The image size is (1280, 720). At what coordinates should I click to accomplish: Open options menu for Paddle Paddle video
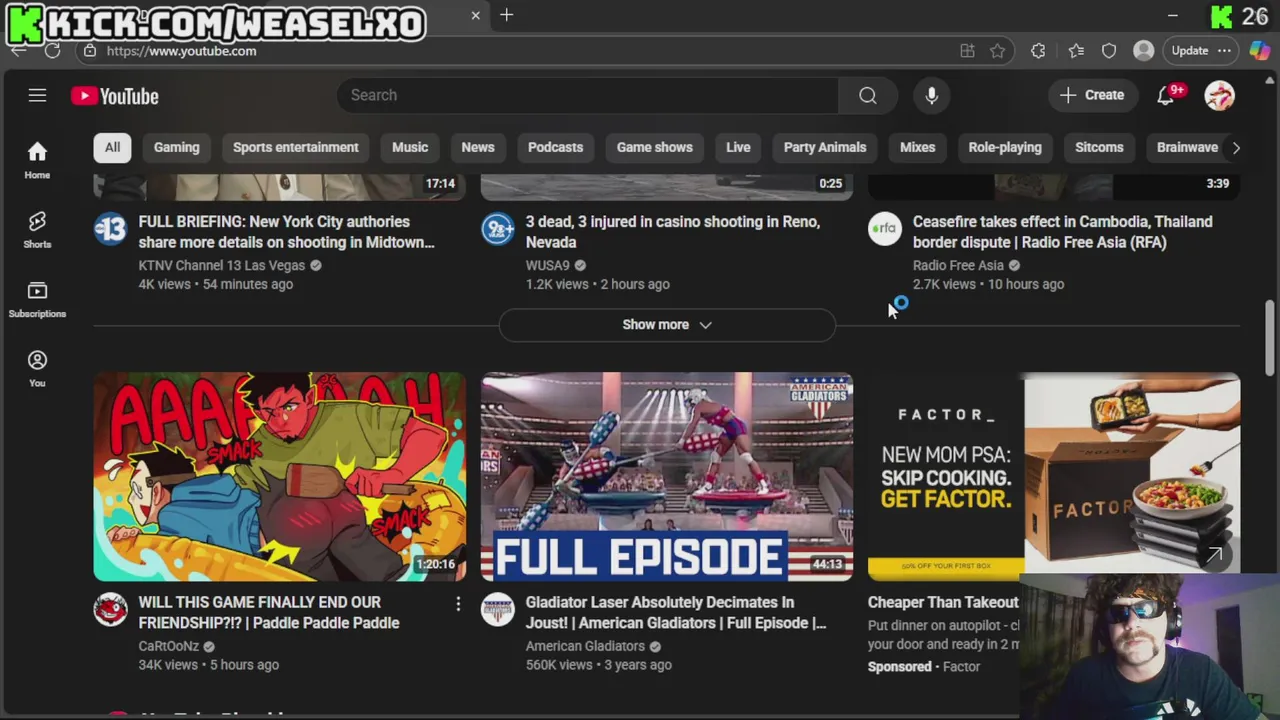458,604
